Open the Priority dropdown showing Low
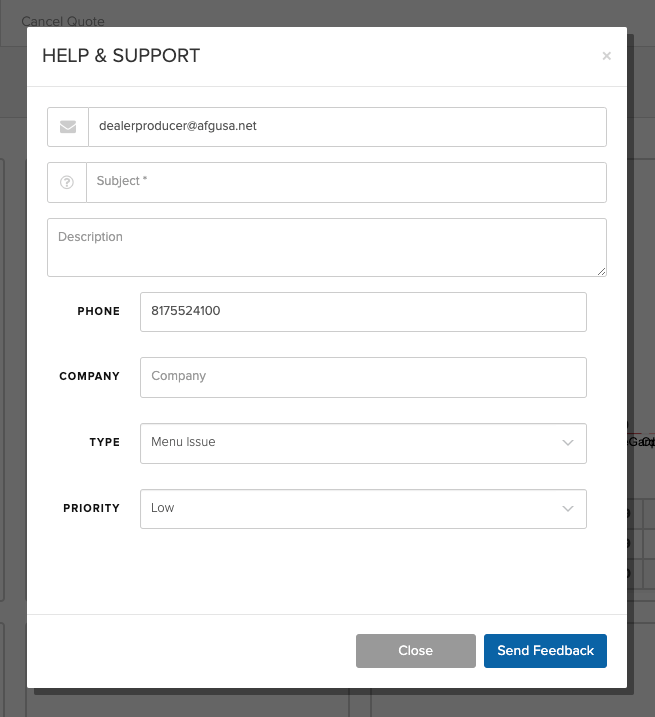The image size is (655, 717). coord(363,509)
